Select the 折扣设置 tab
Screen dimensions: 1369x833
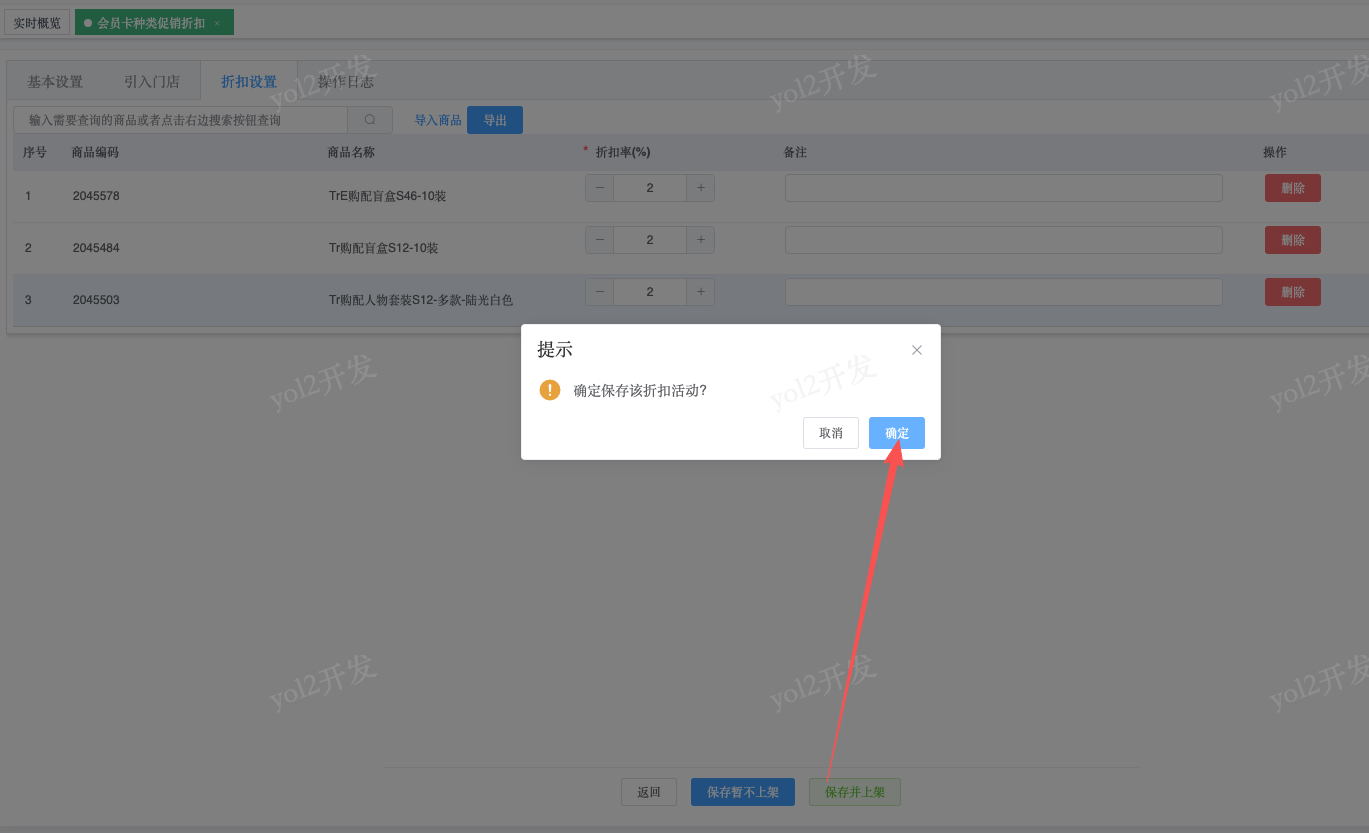click(249, 82)
